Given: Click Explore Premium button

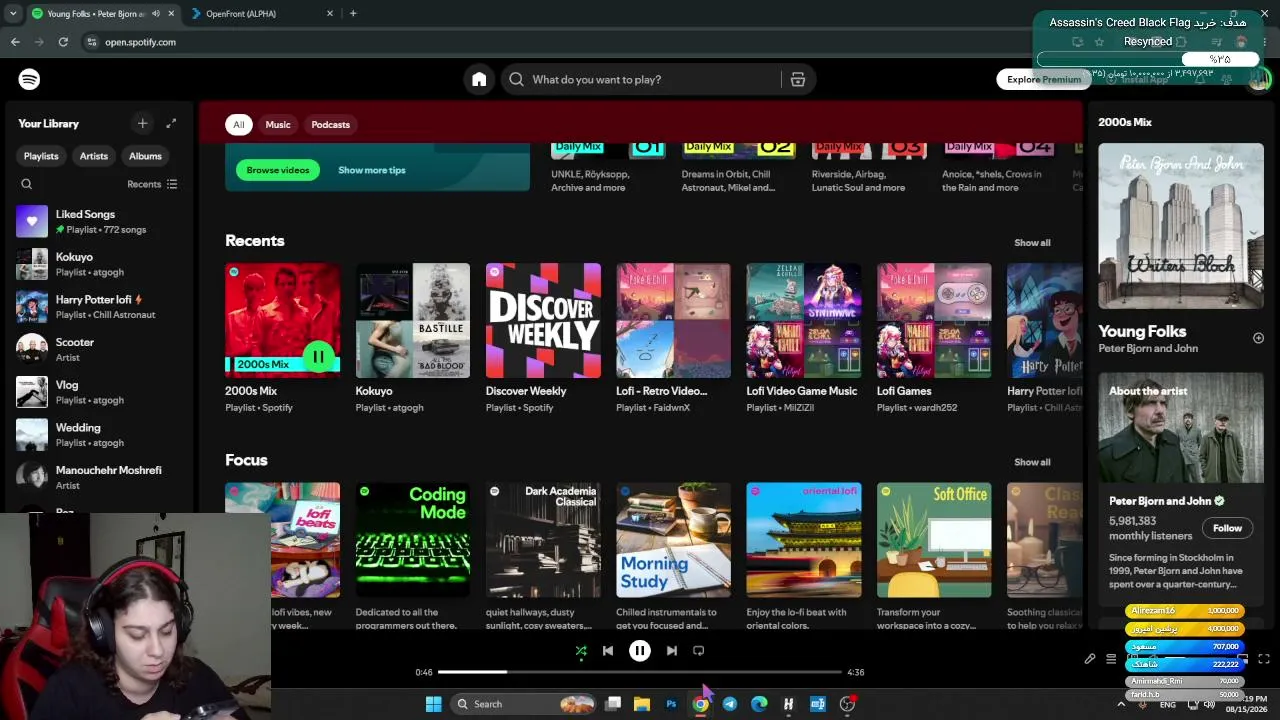Looking at the screenshot, I should (1044, 79).
